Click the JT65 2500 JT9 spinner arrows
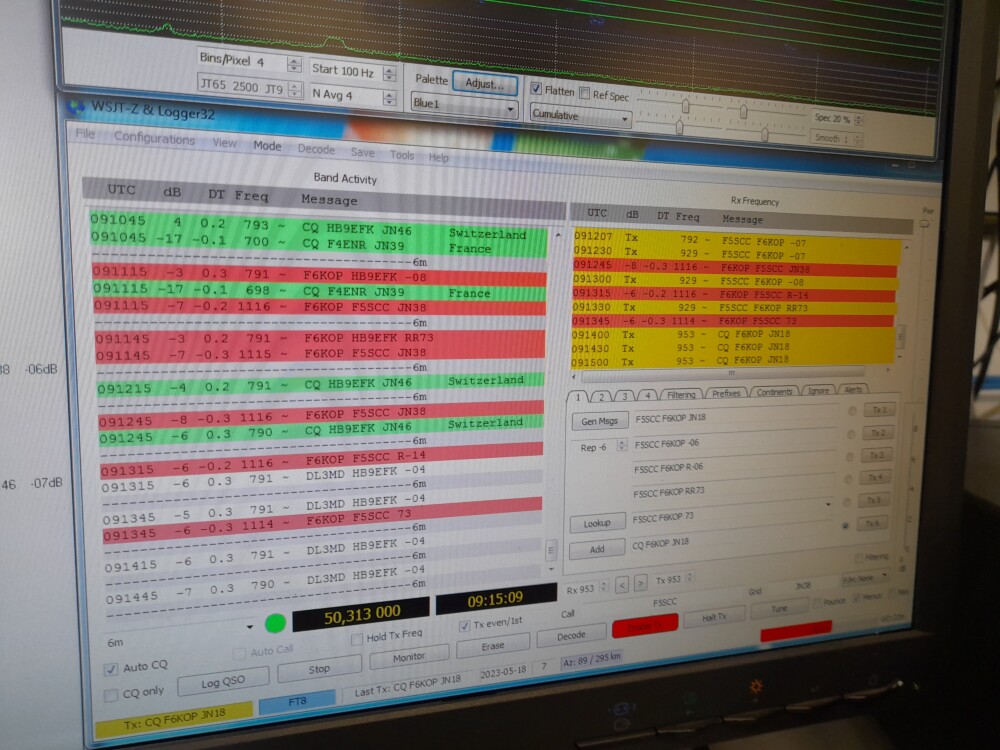Screen dimensions: 1000x750 [293, 89]
